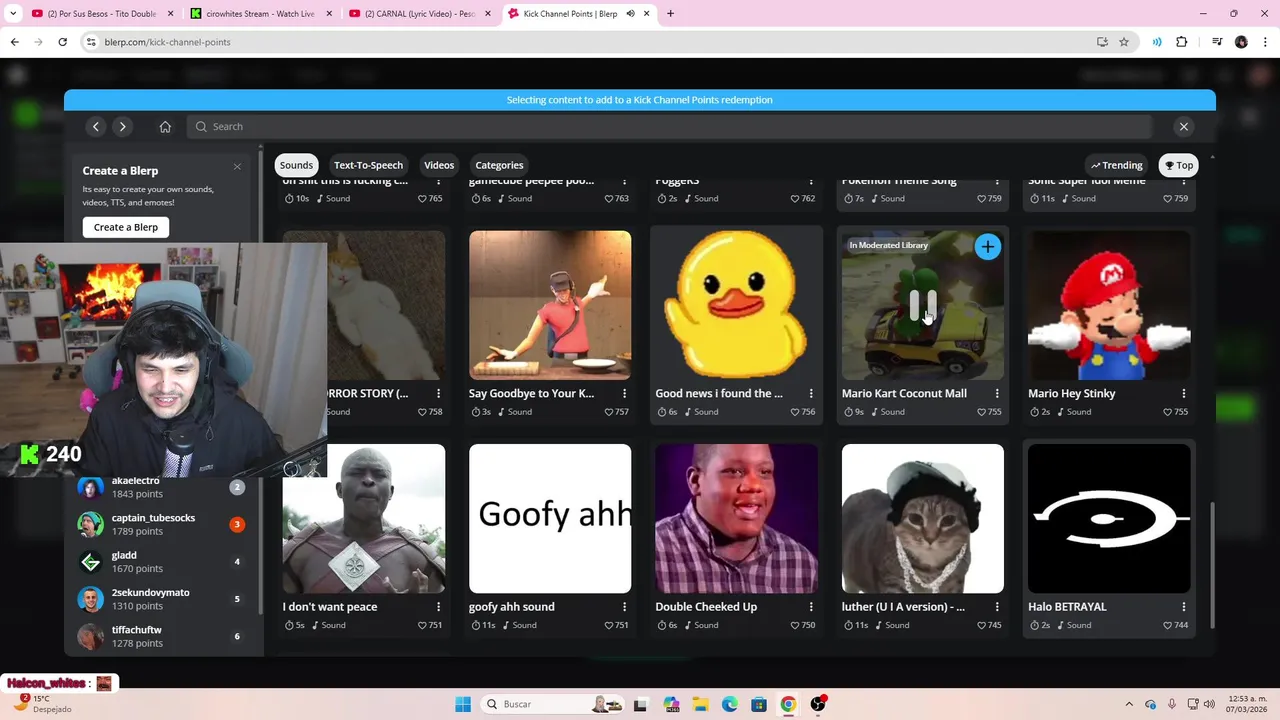Image resolution: width=1280 pixels, height=720 pixels.
Task: Open options menu for Mario Kart Coconut Mall
Action: click(997, 394)
